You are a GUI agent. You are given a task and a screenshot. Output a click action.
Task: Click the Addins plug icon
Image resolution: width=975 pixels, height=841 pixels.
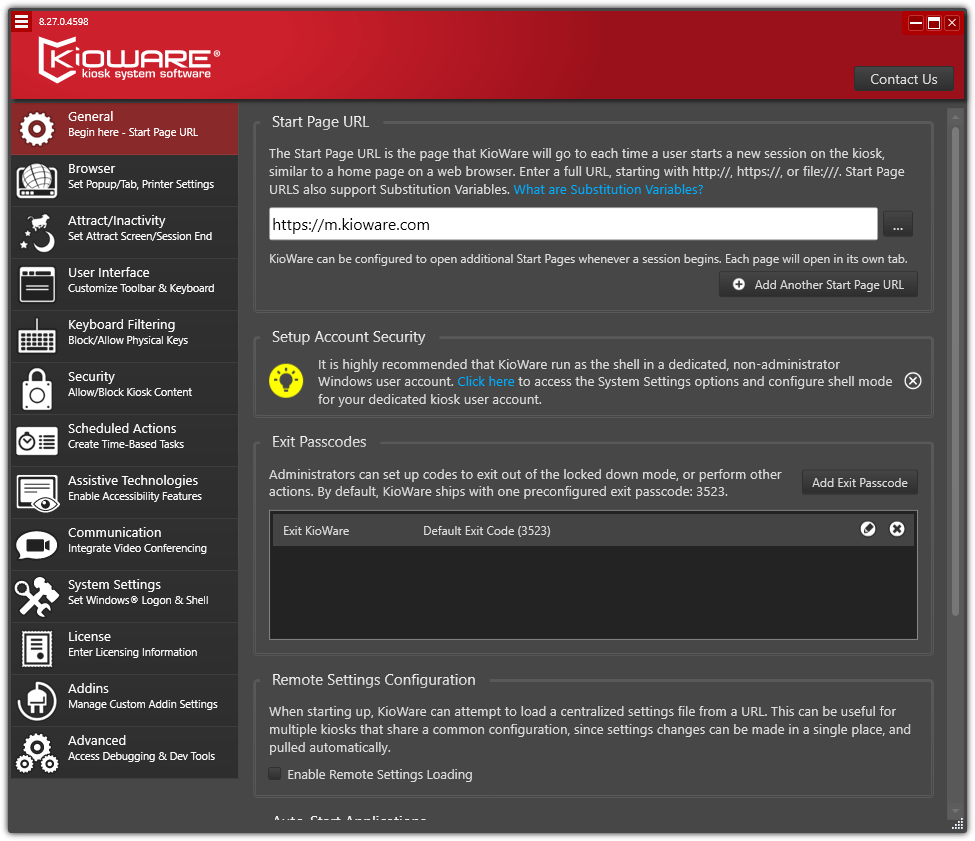pos(37,701)
